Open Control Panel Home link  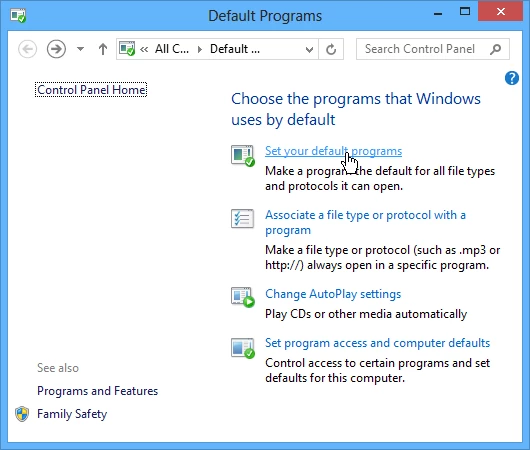click(91, 90)
